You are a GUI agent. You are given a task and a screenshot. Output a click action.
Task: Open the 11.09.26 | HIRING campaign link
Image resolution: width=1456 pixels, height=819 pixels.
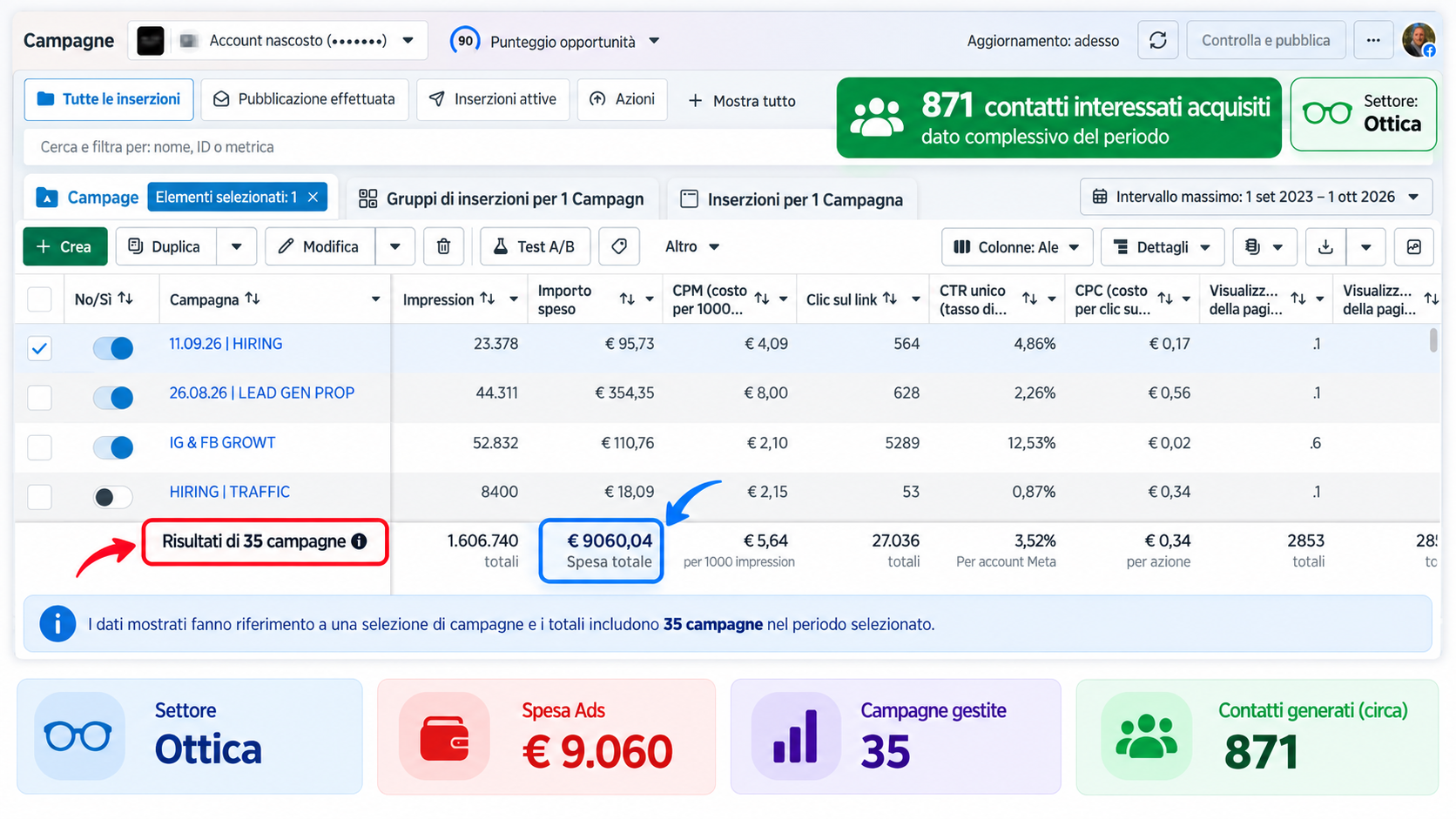tap(226, 344)
